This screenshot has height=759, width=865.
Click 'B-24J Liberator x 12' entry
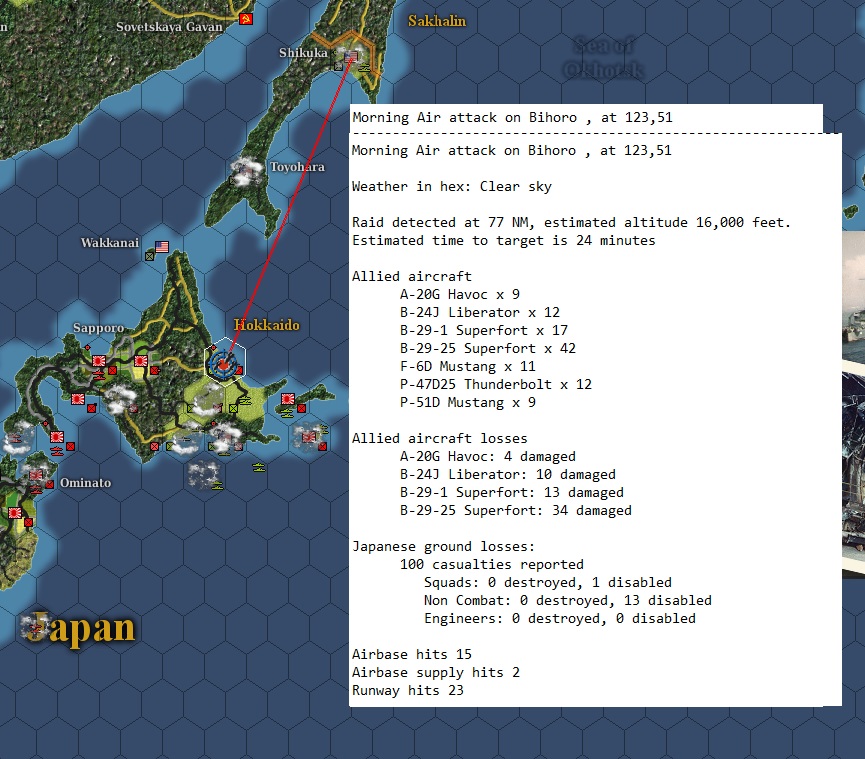point(480,313)
